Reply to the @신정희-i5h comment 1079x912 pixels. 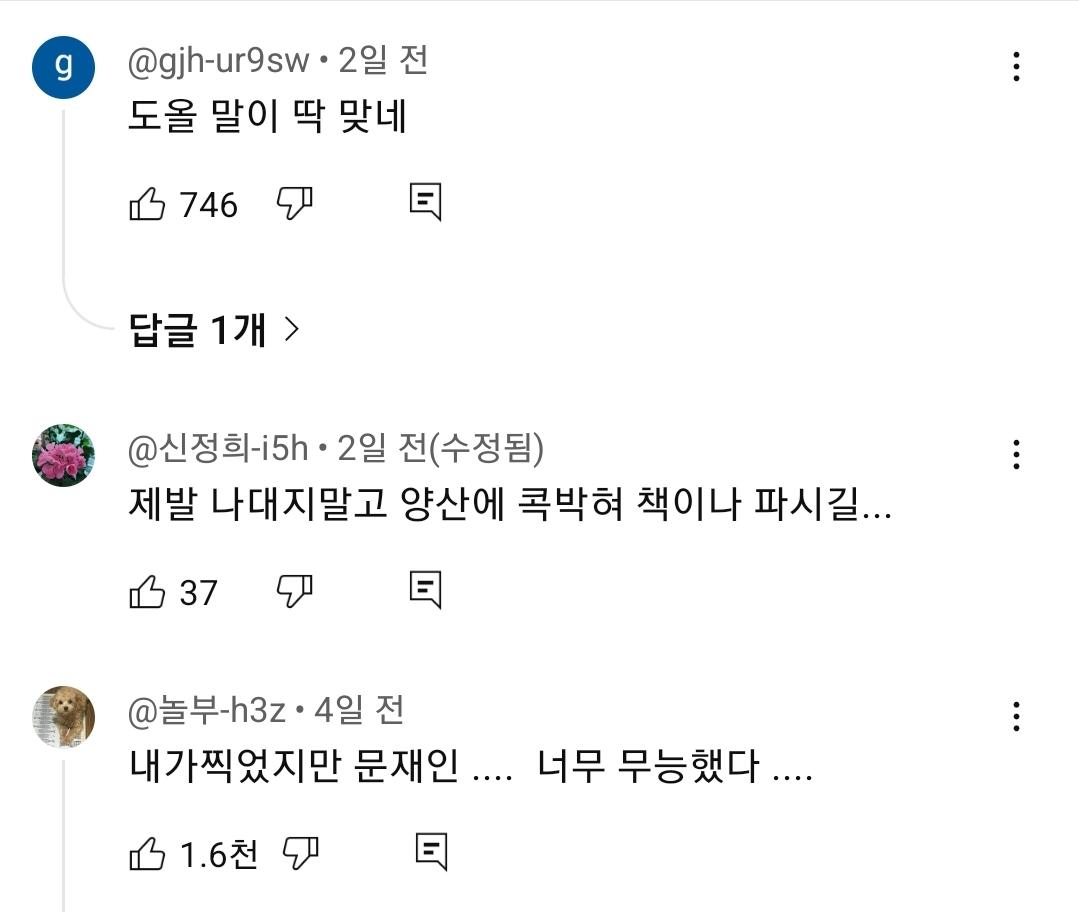[x=425, y=590]
